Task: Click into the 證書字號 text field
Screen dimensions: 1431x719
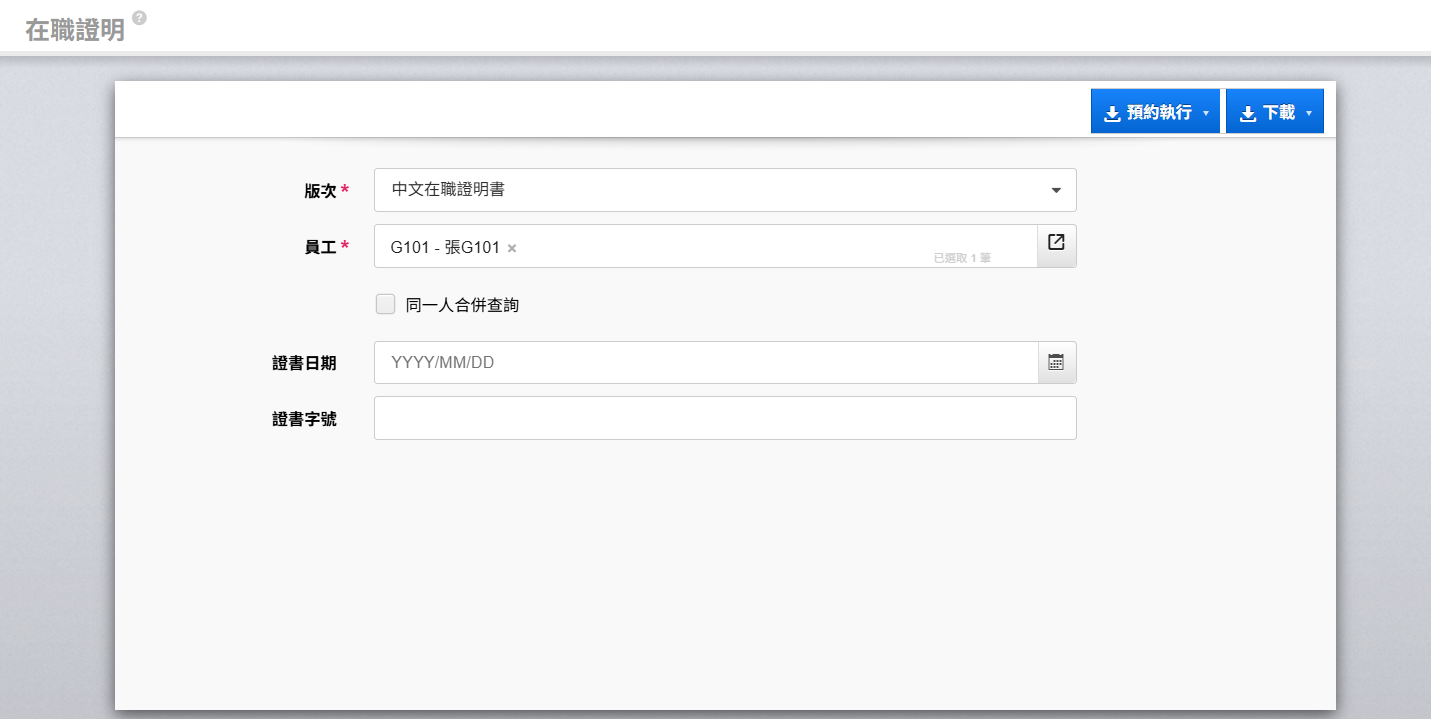Action: pyautogui.click(x=724, y=418)
